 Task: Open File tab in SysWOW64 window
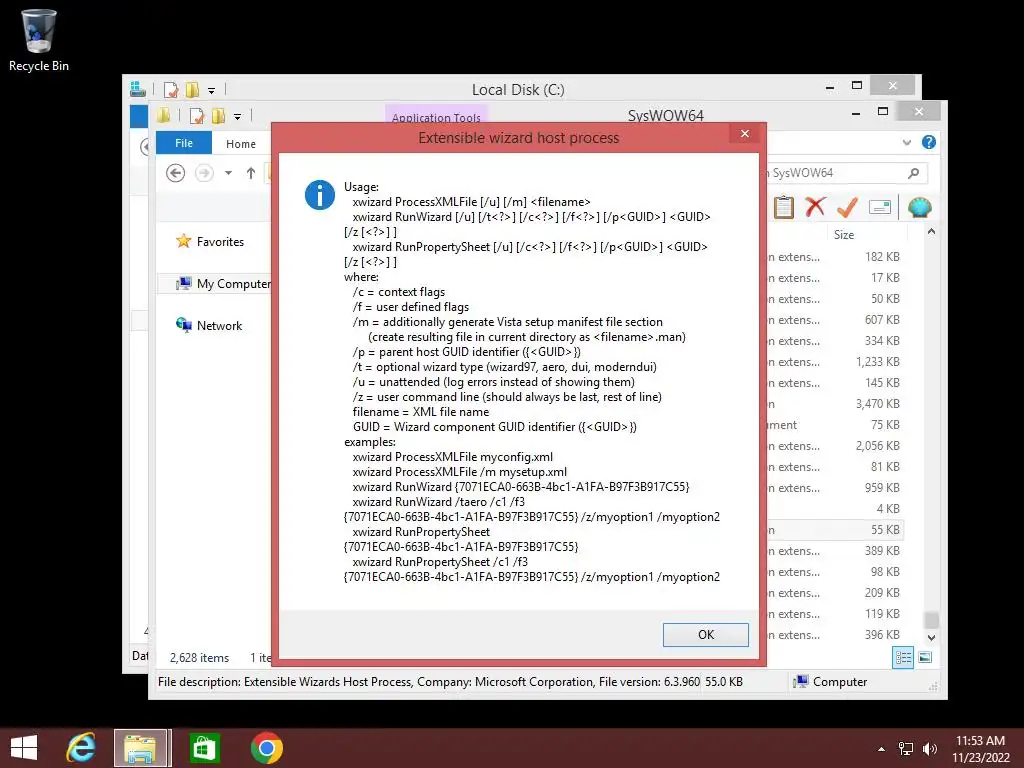point(184,143)
